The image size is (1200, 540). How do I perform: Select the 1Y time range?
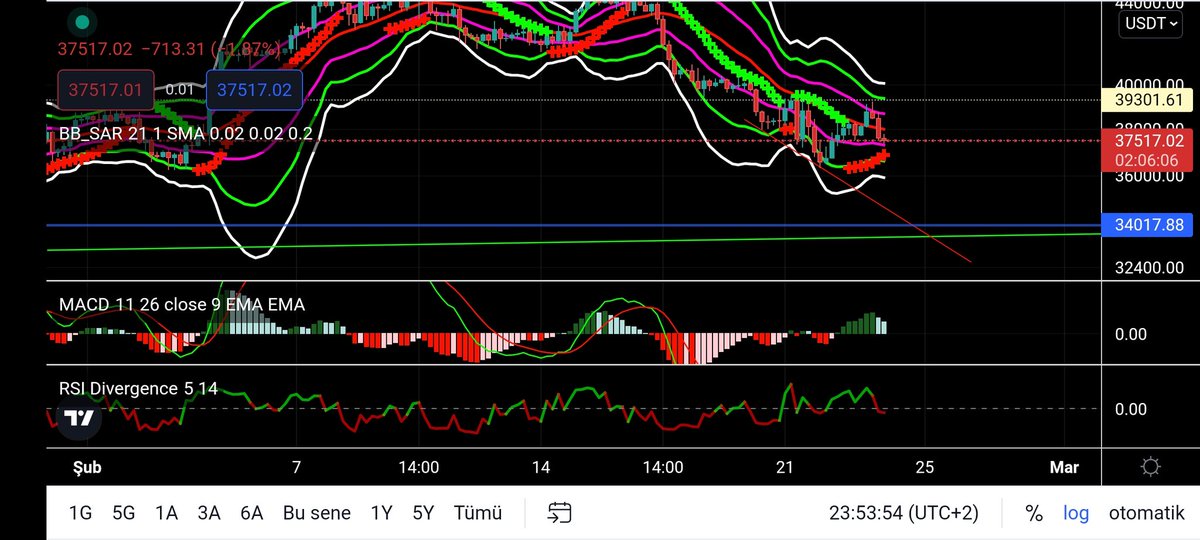point(381,513)
